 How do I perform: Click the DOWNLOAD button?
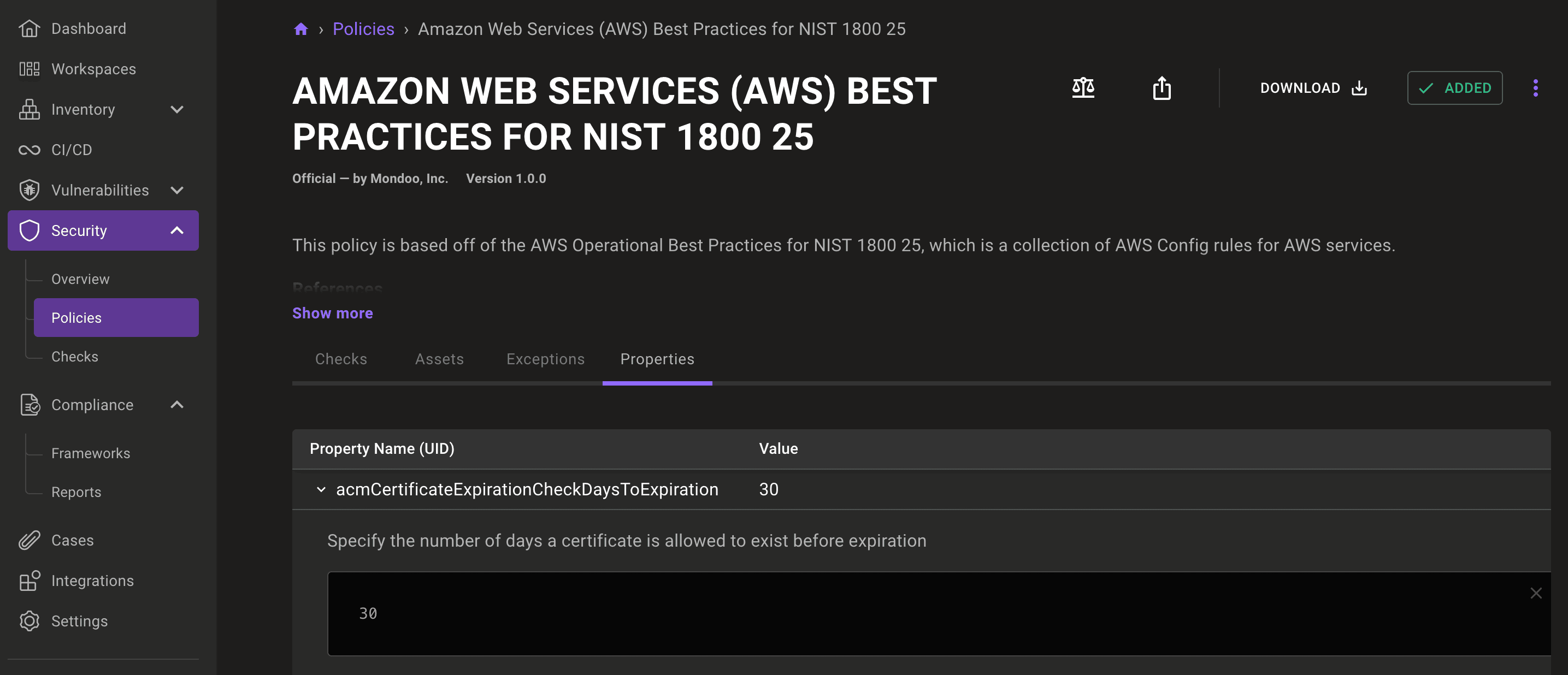[1313, 87]
